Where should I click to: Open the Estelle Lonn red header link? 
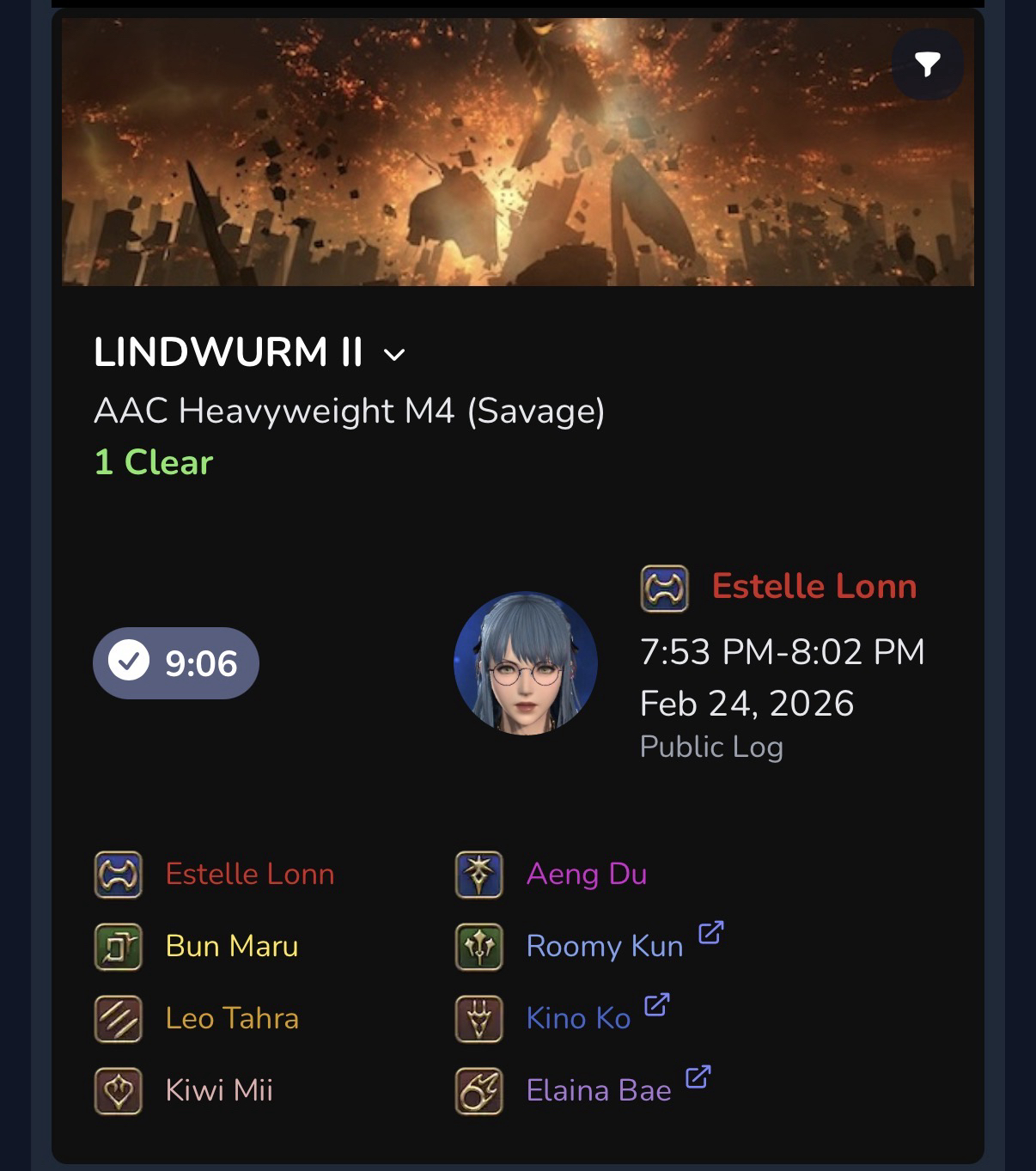pyautogui.click(x=814, y=587)
